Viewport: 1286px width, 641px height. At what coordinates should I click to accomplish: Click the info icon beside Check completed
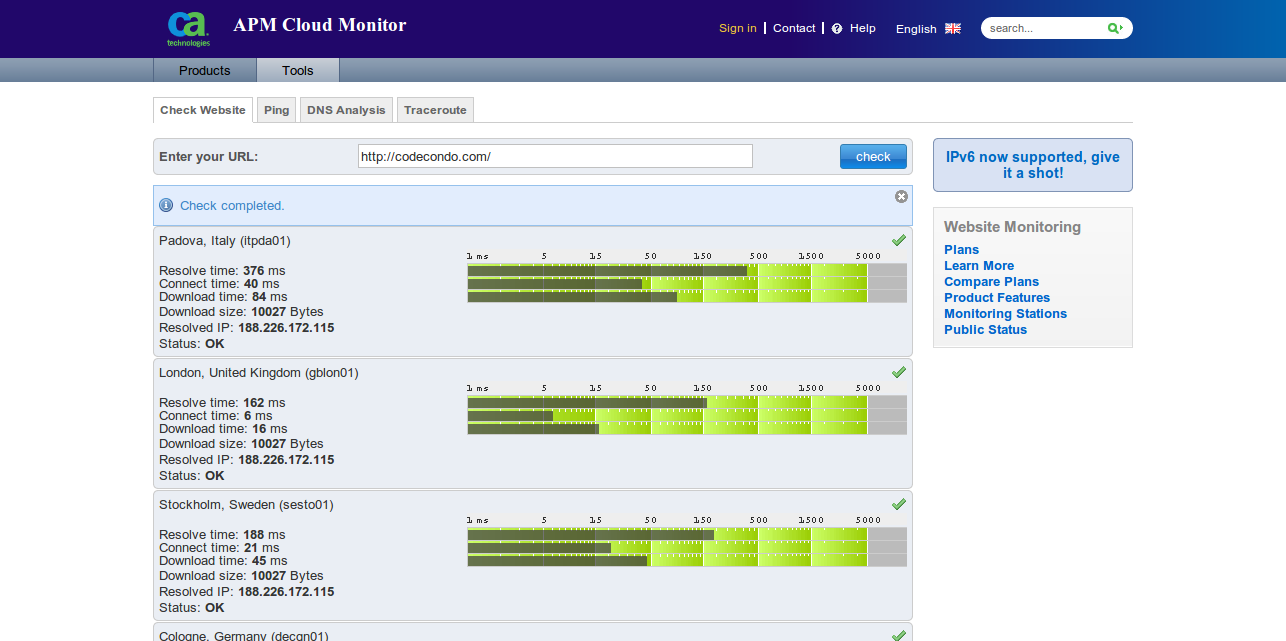[166, 205]
